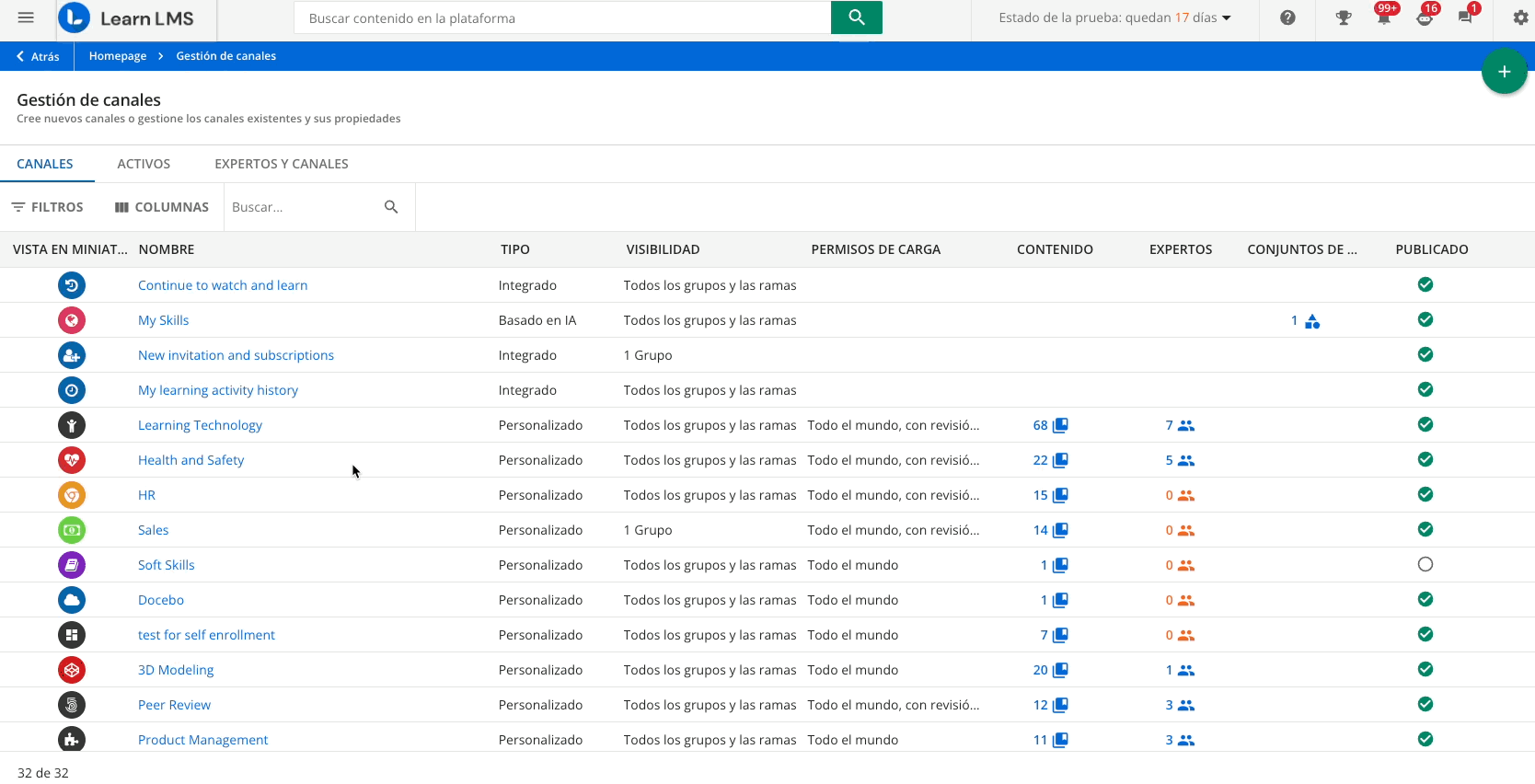Click the Continue to watch and learn thumbnail

point(72,285)
